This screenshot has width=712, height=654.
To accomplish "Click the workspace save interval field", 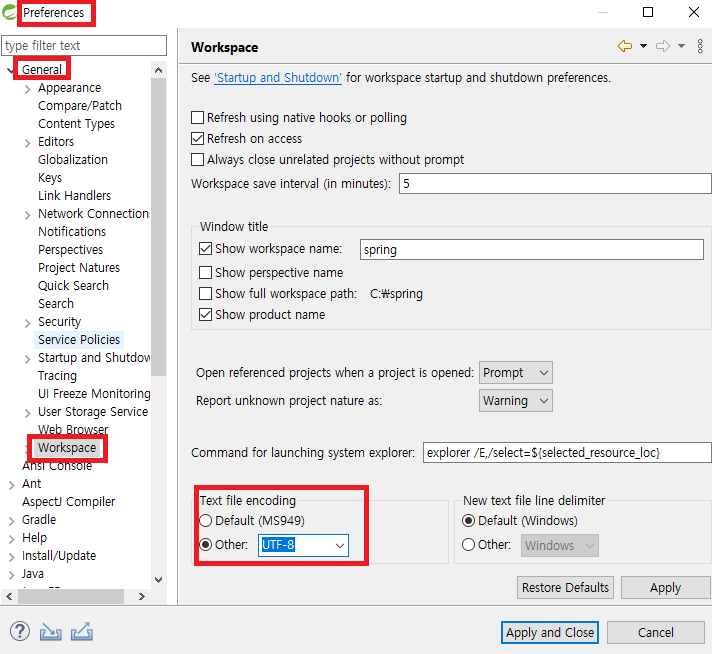I will point(555,183).
